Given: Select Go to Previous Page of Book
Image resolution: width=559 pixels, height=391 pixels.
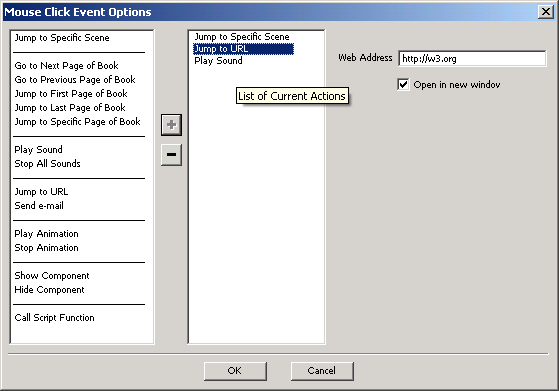Looking at the screenshot, I should click(75, 80).
